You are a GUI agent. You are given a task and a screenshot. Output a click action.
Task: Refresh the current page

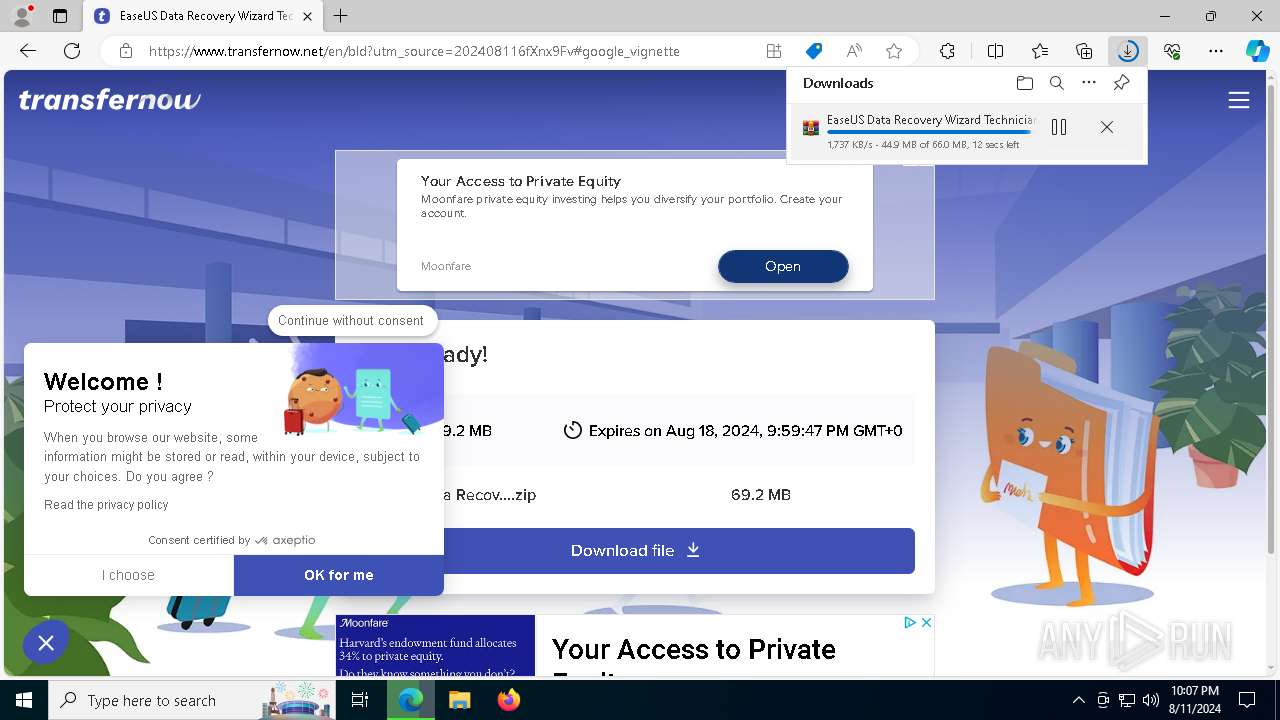click(72, 51)
